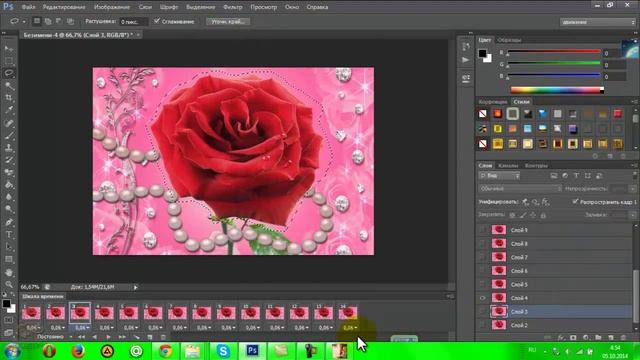The image size is (640, 360).
Task: Click red R channel slider
Action: pyautogui.click(x=553, y=52)
